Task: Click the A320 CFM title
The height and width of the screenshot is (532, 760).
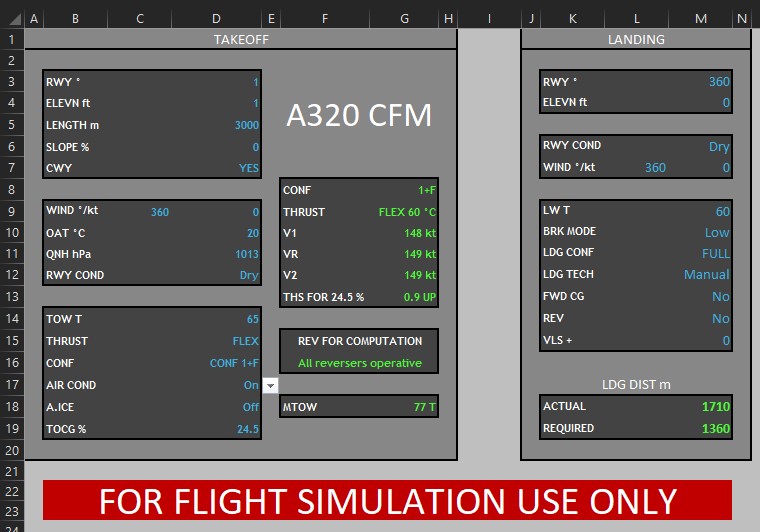Action: (359, 115)
